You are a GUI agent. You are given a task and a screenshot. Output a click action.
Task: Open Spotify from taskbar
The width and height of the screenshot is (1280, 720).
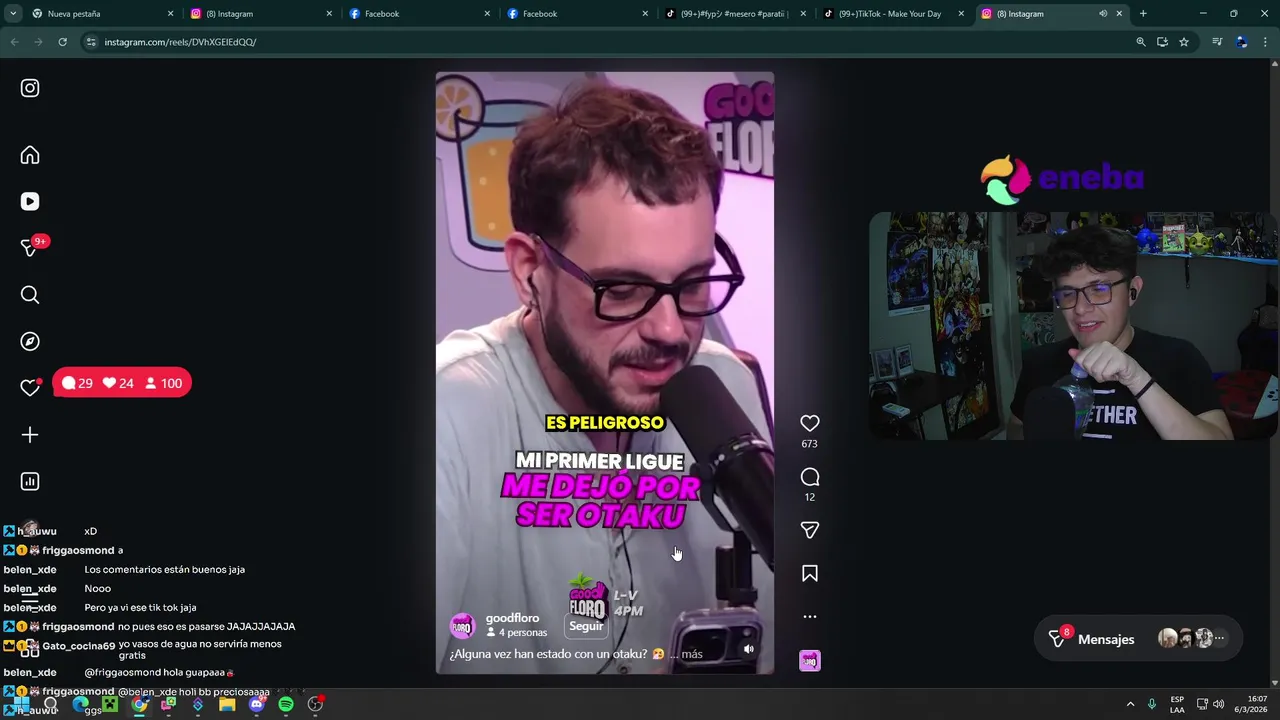click(286, 704)
